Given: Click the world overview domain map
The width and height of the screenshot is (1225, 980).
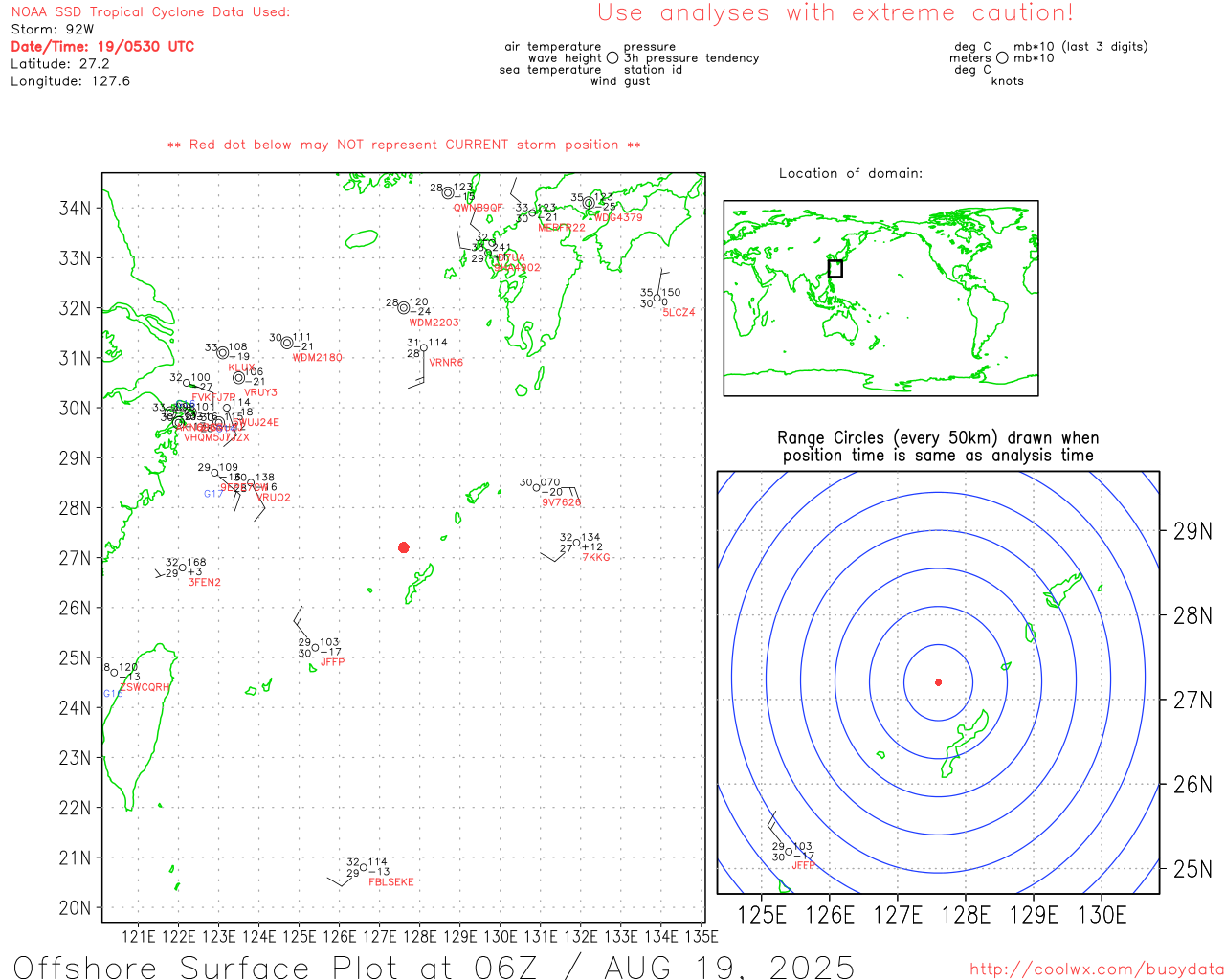Looking at the screenshot, I should [x=880, y=298].
